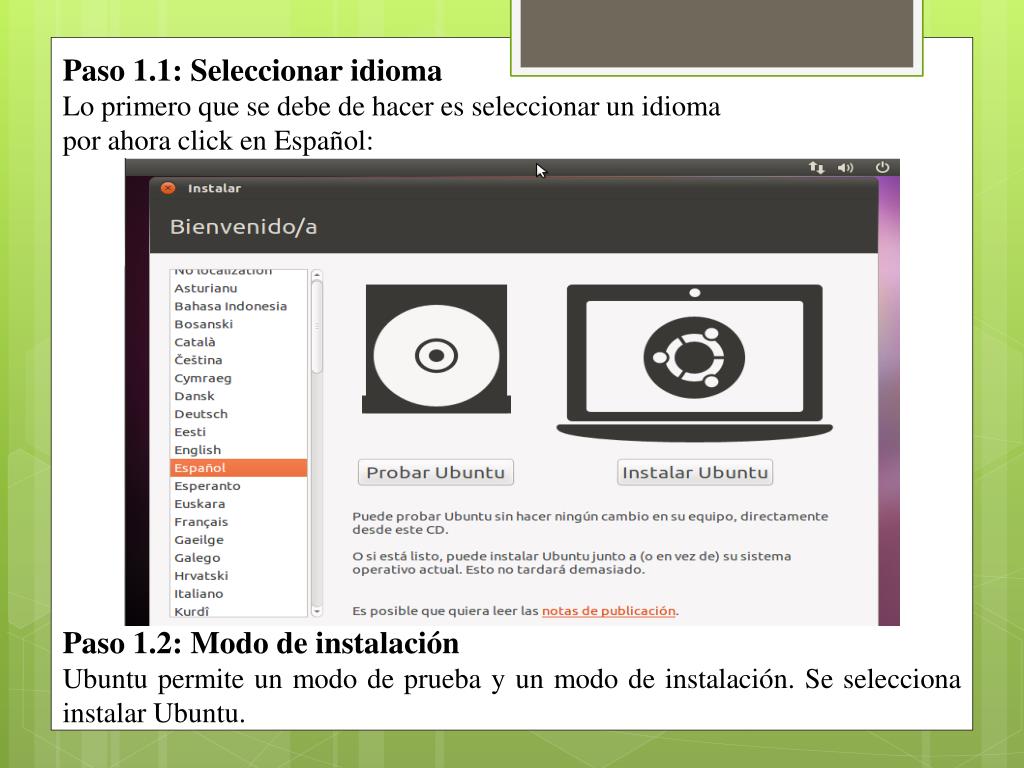Click language list scroll up arrow
This screenshot has height=768, width=1024.
click(317, 275)
